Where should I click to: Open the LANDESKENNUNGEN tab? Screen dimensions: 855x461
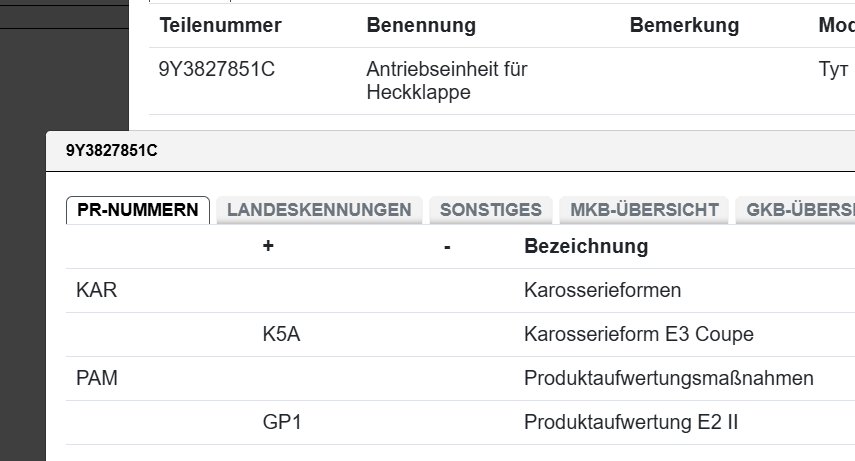[x=319, y=210]
